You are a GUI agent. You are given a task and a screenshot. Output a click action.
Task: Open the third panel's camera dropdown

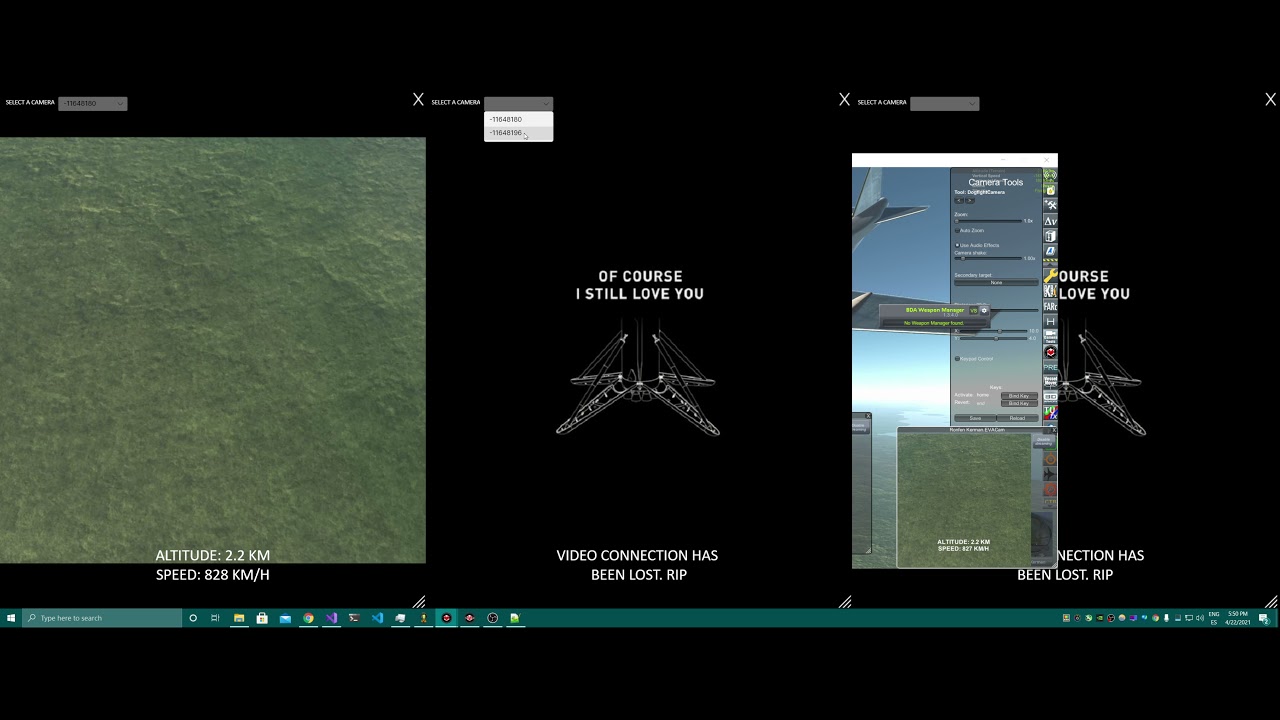[944, 103]
